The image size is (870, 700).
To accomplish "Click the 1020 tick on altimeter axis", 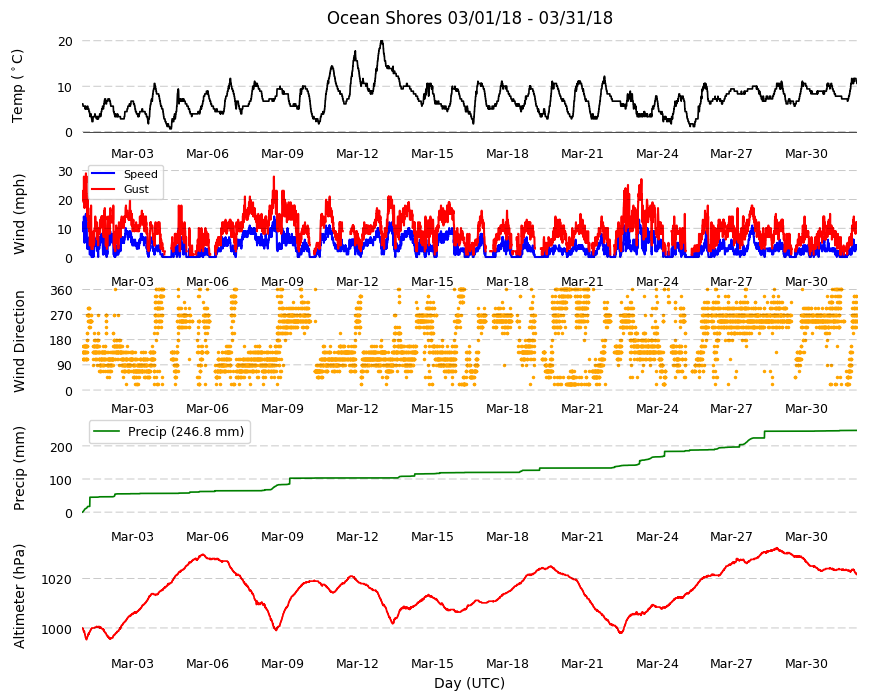I will [57, 580].
